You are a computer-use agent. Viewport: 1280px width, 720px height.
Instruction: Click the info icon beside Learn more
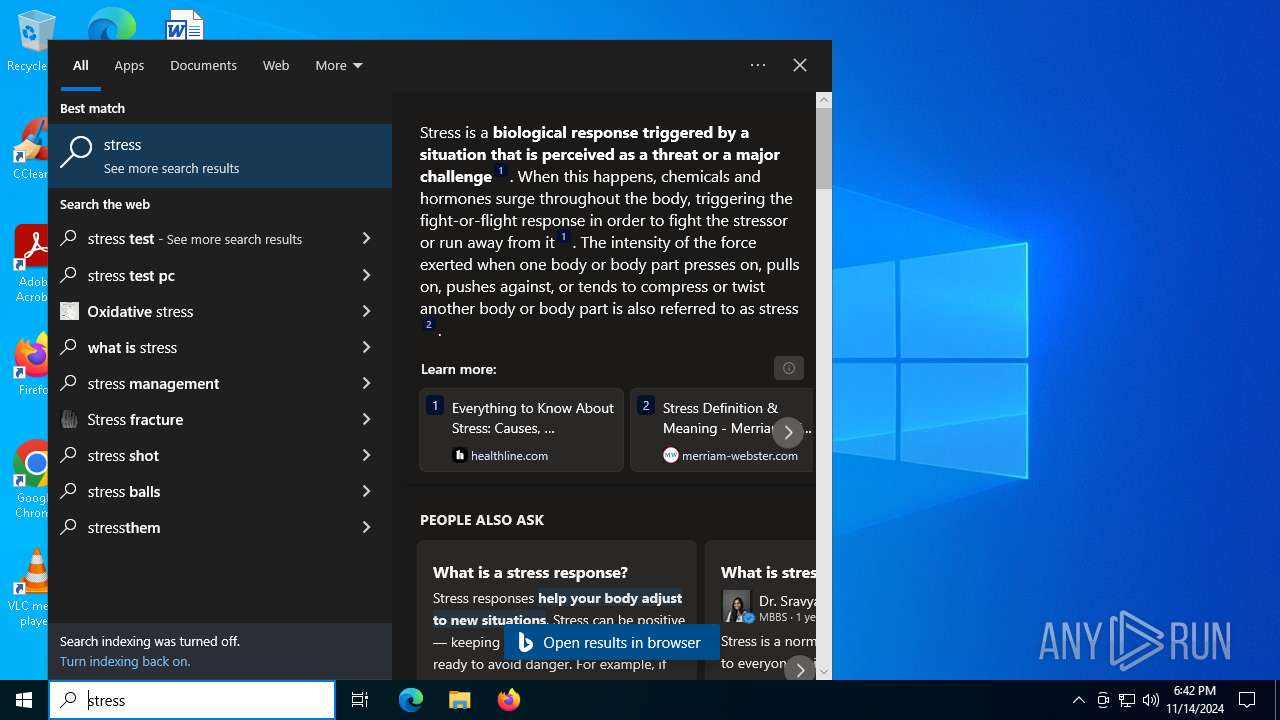pos(789,368)
